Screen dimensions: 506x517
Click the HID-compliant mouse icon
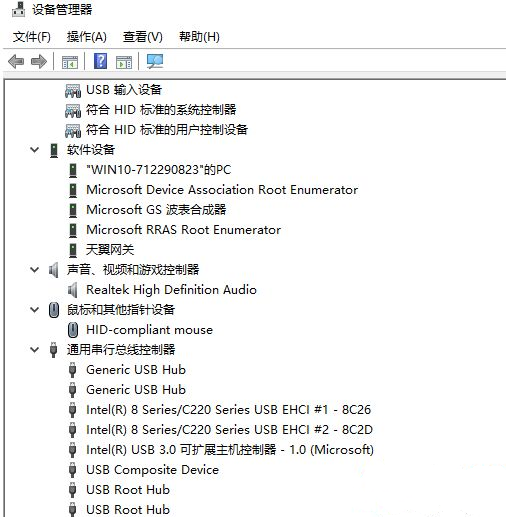pyautogui.click(x=73, y=330)
